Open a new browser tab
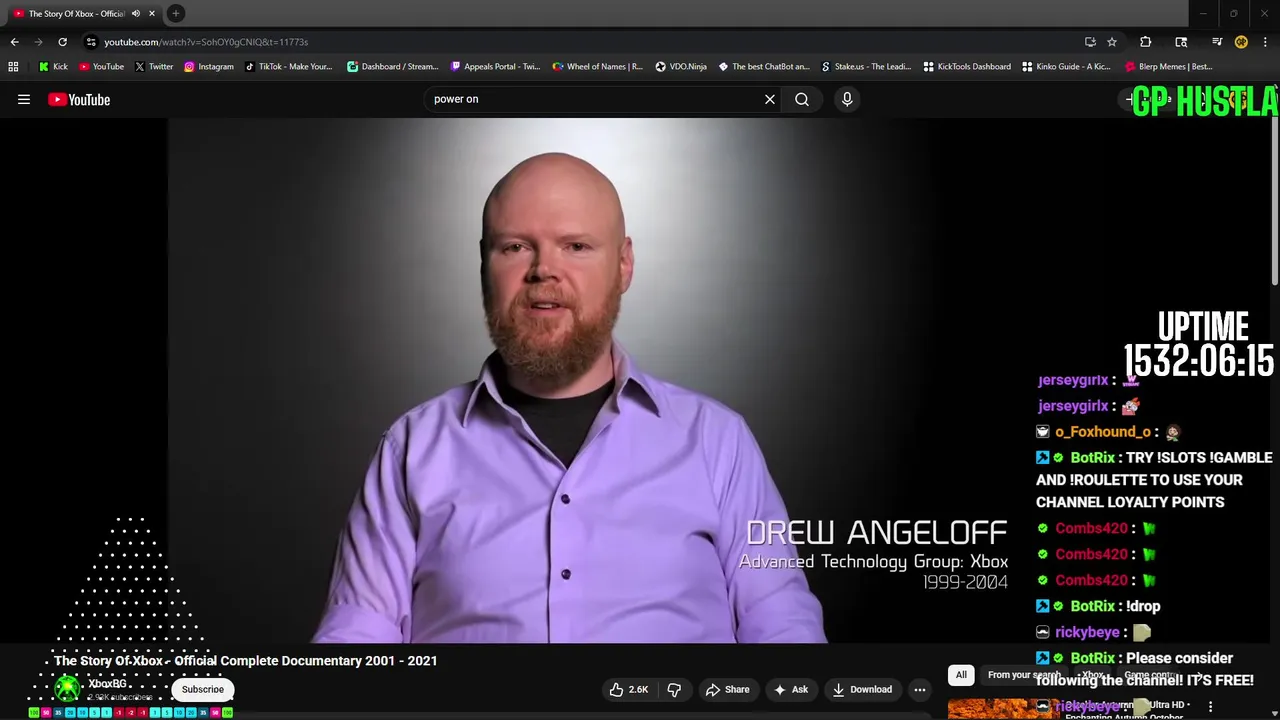This screenshot has width=1280, height=720. (x=175, y=13)
